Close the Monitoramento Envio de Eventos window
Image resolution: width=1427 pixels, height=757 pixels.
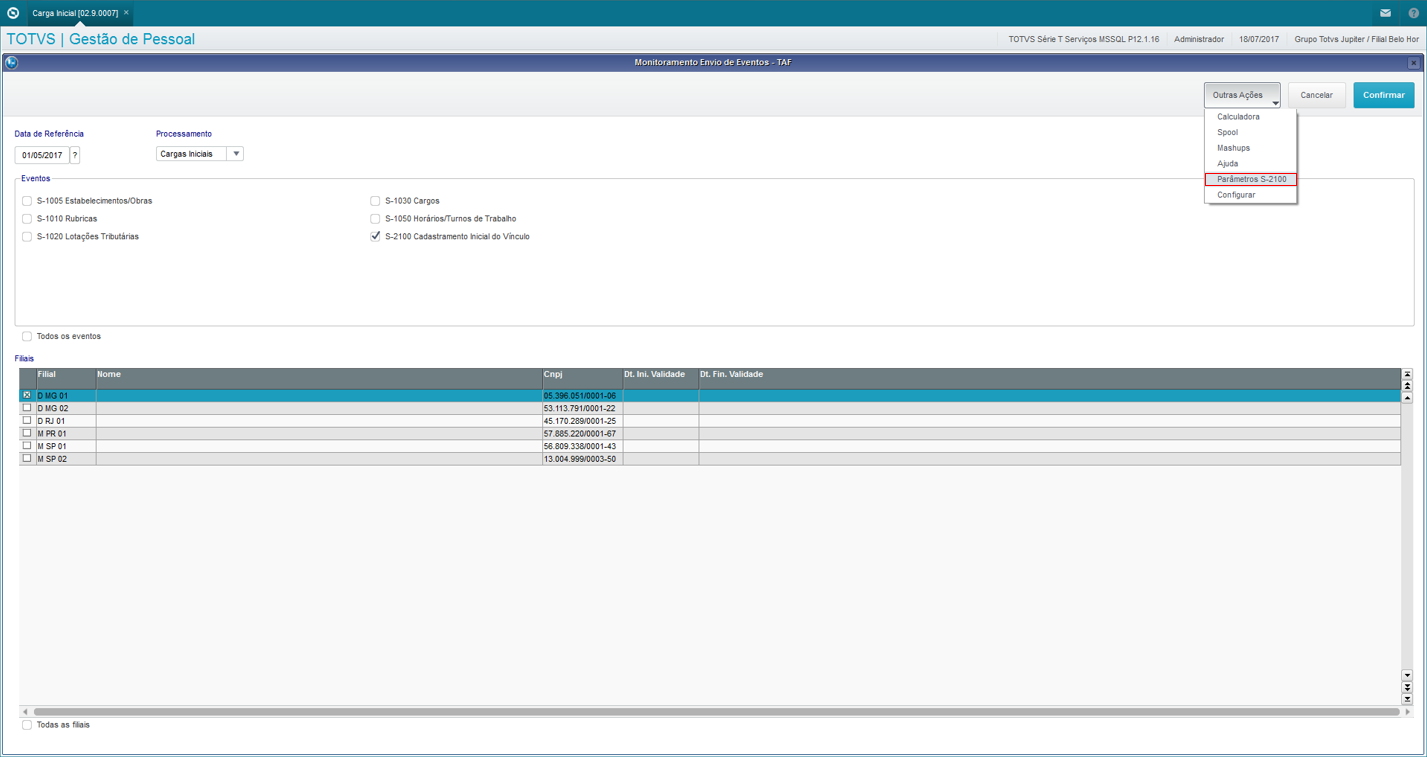coord(1413,62)
